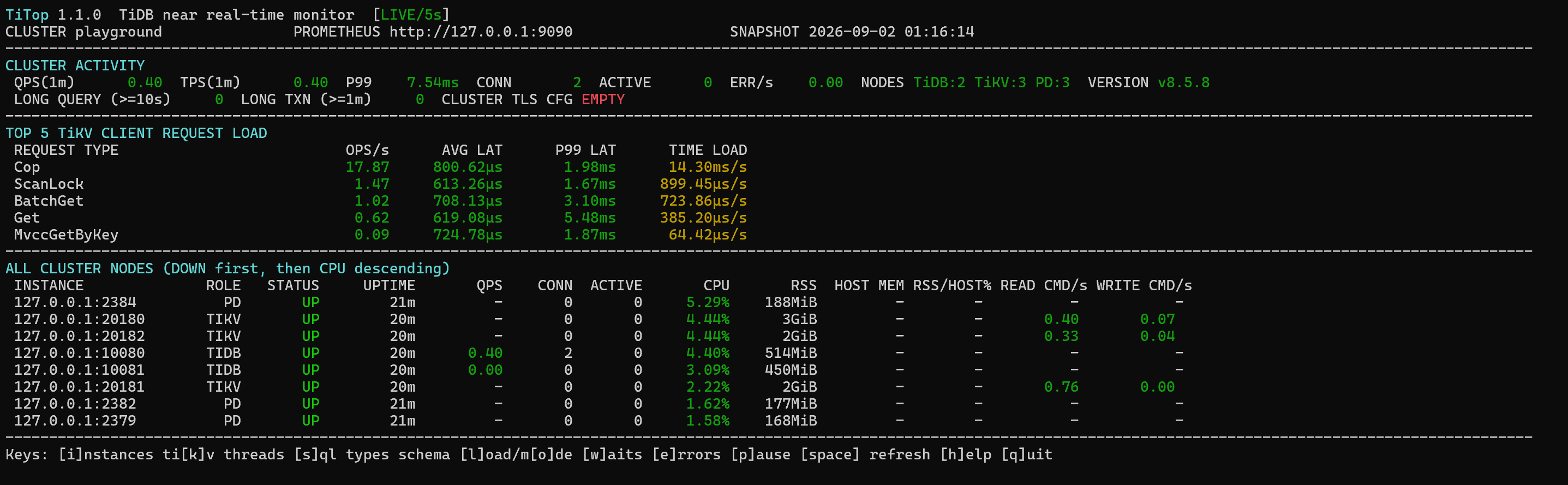Screen dimensions: 1568x485
Task: Select the PD instance 127.0.0.1:2382
Action: [75, 404]
